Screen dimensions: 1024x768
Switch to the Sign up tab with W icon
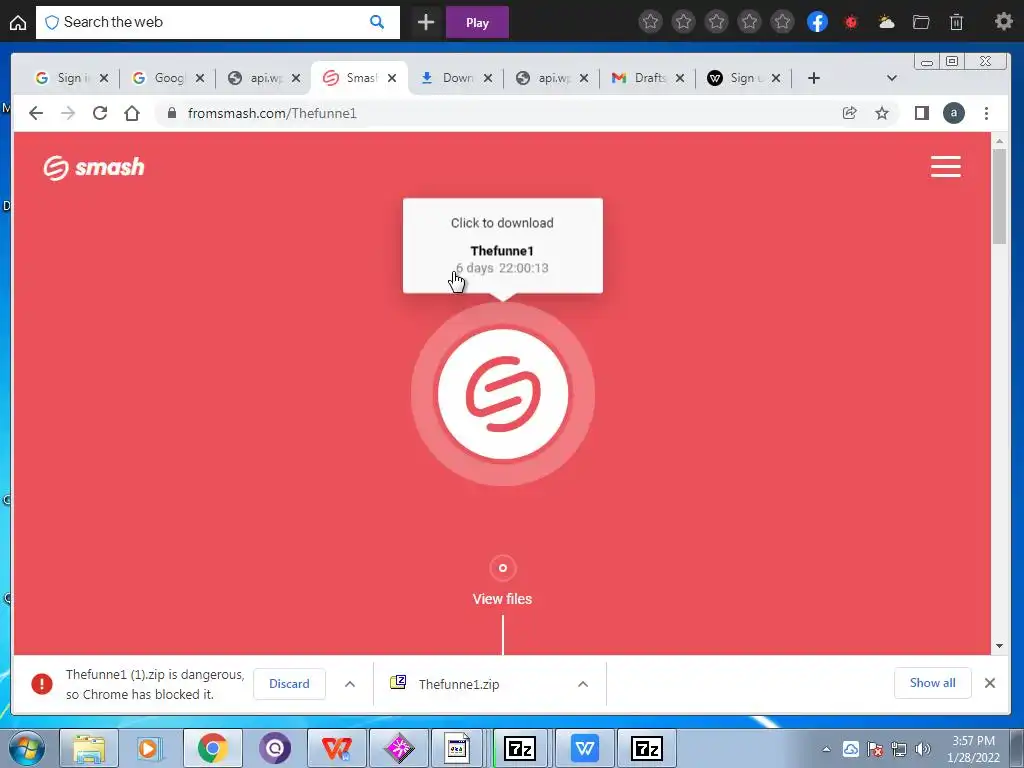pos(737,78)
